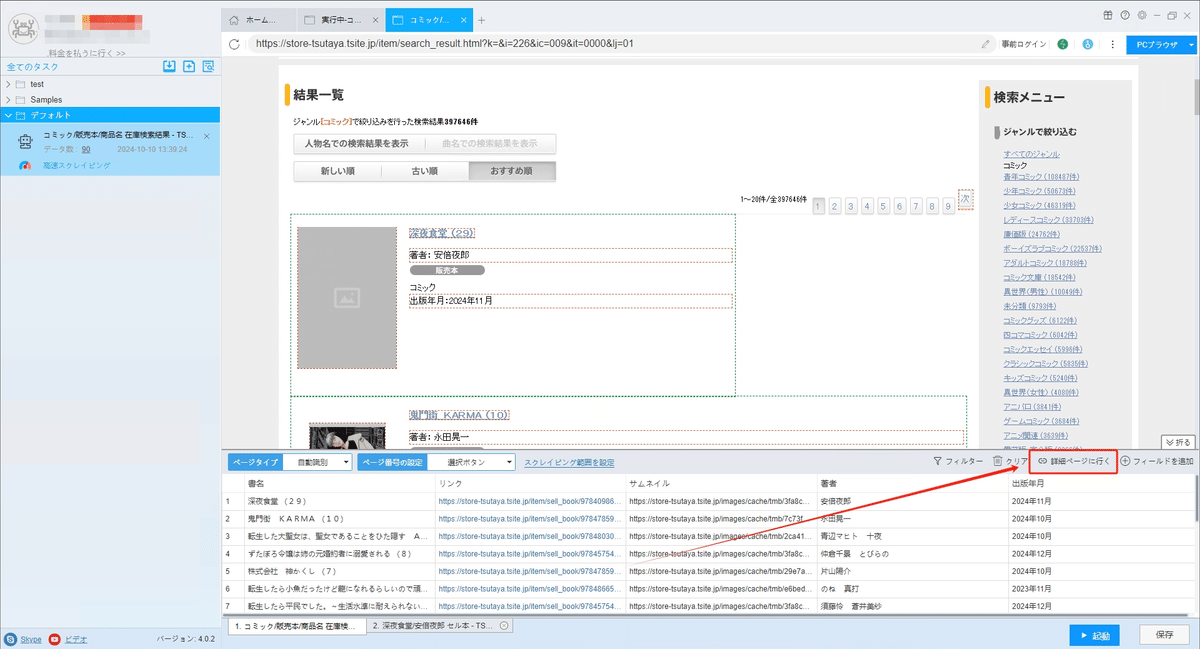Select the コミック browser tab
The image size is (1200, 649).
tap(428, 20)
